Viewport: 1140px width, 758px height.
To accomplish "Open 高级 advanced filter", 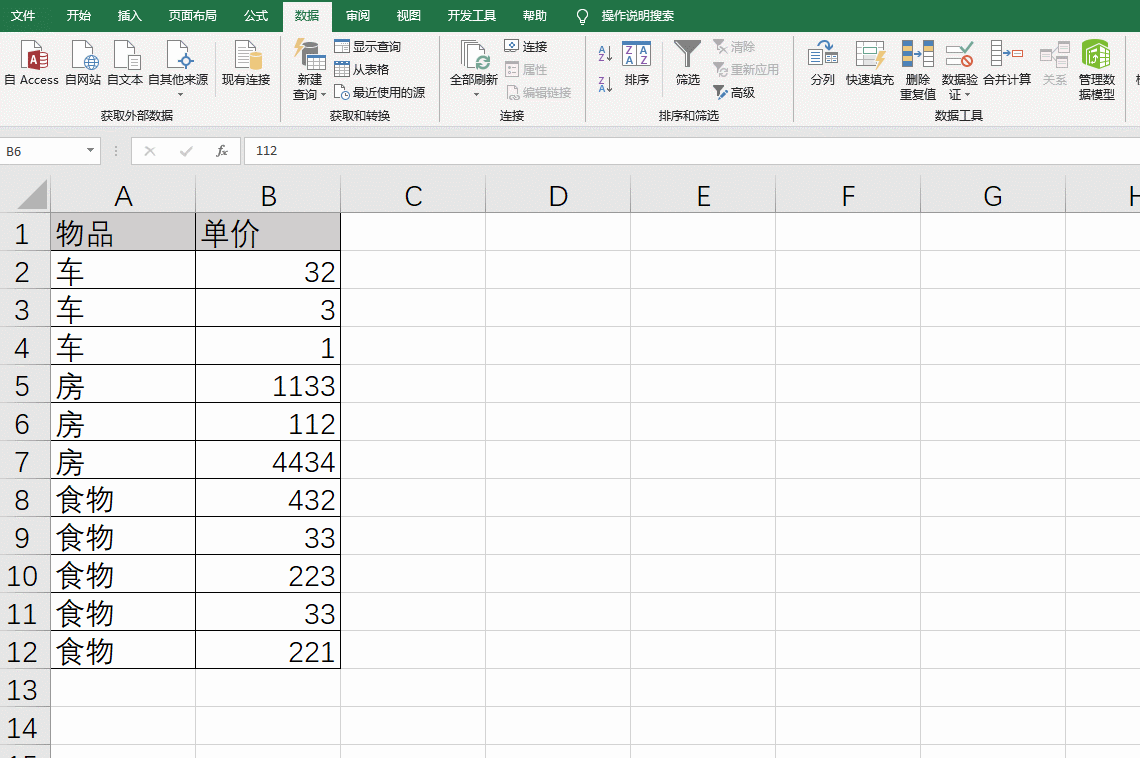I will 734,93.
